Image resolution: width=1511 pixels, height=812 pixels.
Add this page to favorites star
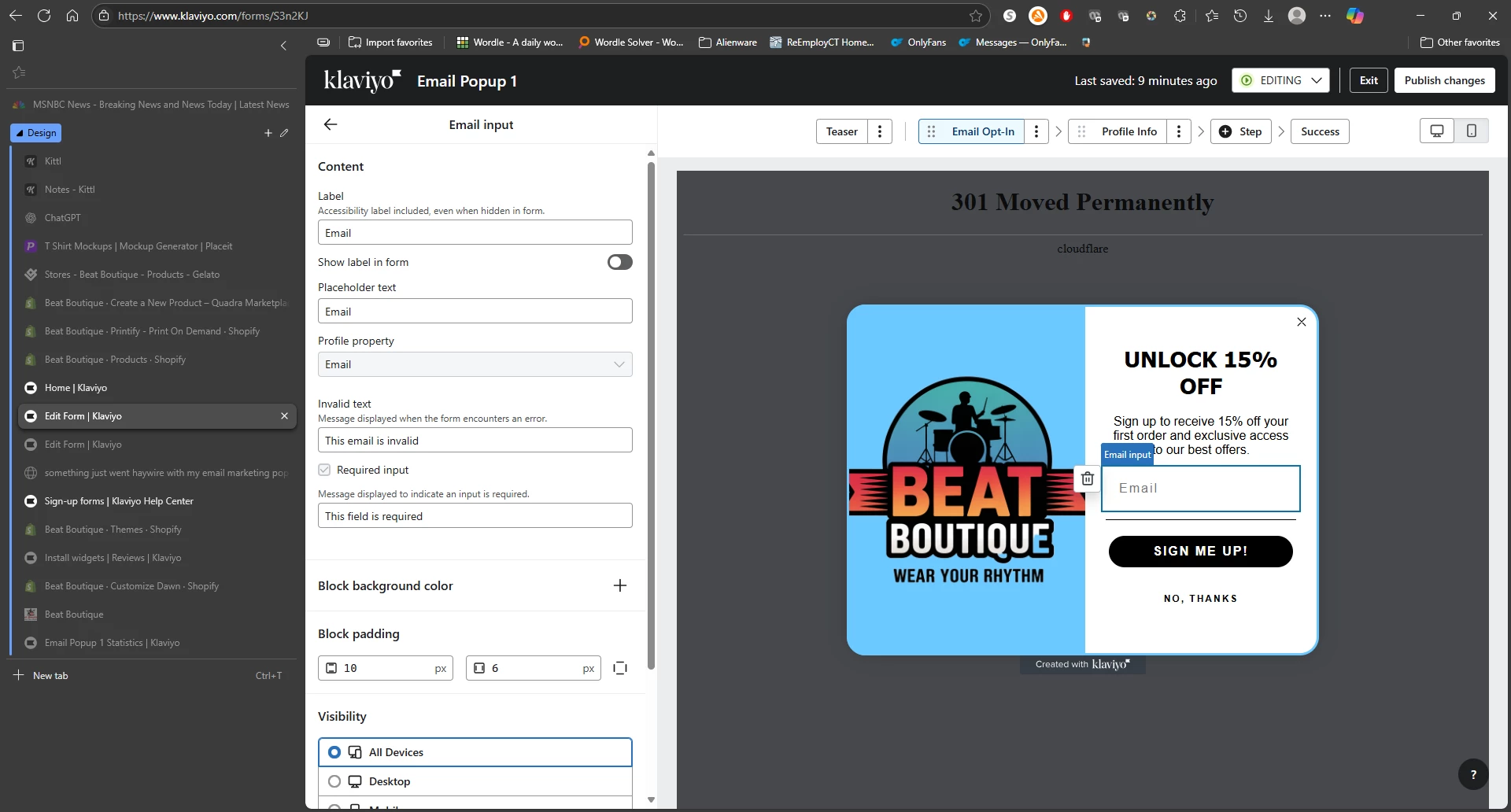click(x=976, y=16)
